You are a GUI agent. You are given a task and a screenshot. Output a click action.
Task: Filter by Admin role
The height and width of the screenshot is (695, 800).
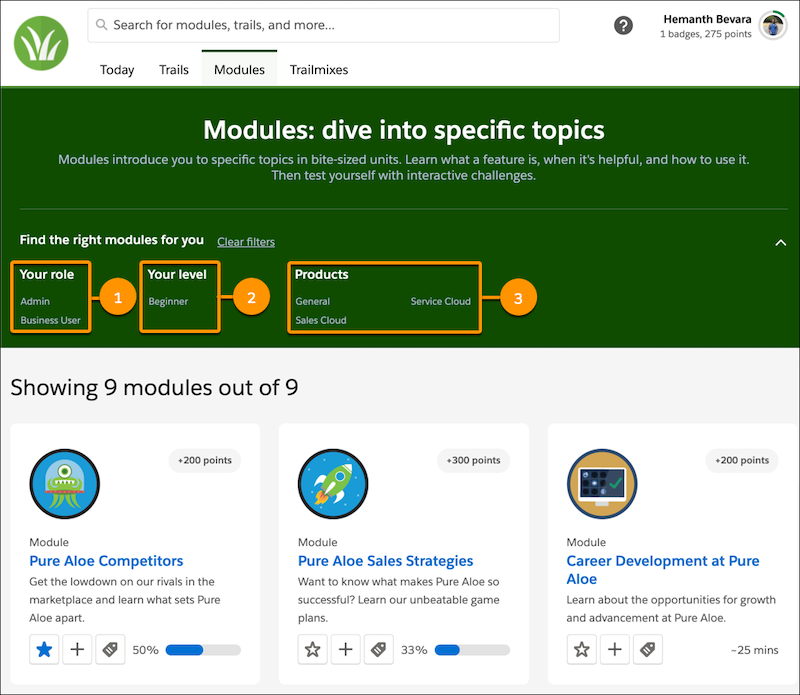35,301
